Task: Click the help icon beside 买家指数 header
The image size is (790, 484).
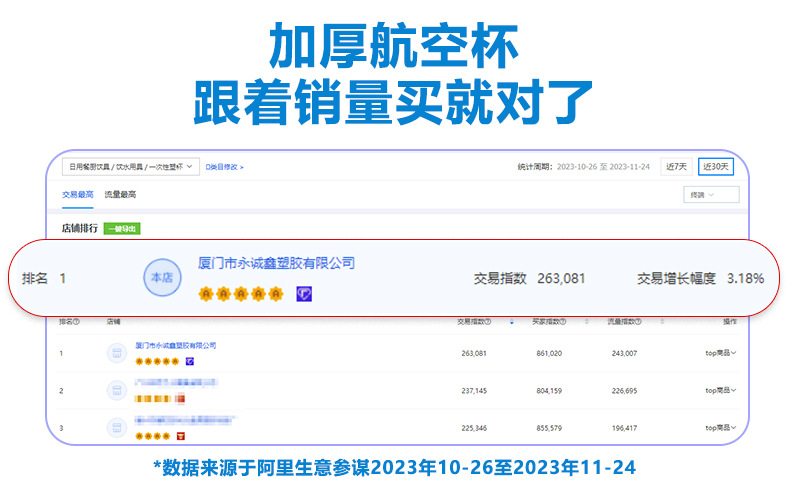Action: tap(563, 322)
